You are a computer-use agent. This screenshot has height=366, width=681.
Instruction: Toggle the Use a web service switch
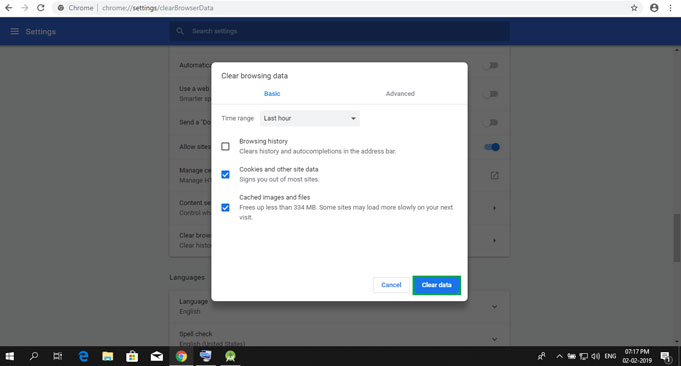(492, 94)
